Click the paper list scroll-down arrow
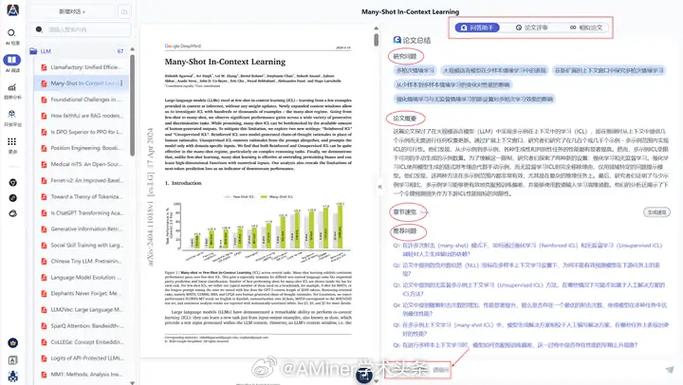Screen dimensions: 683x385 pyautogui.click(x=132, y=382)
